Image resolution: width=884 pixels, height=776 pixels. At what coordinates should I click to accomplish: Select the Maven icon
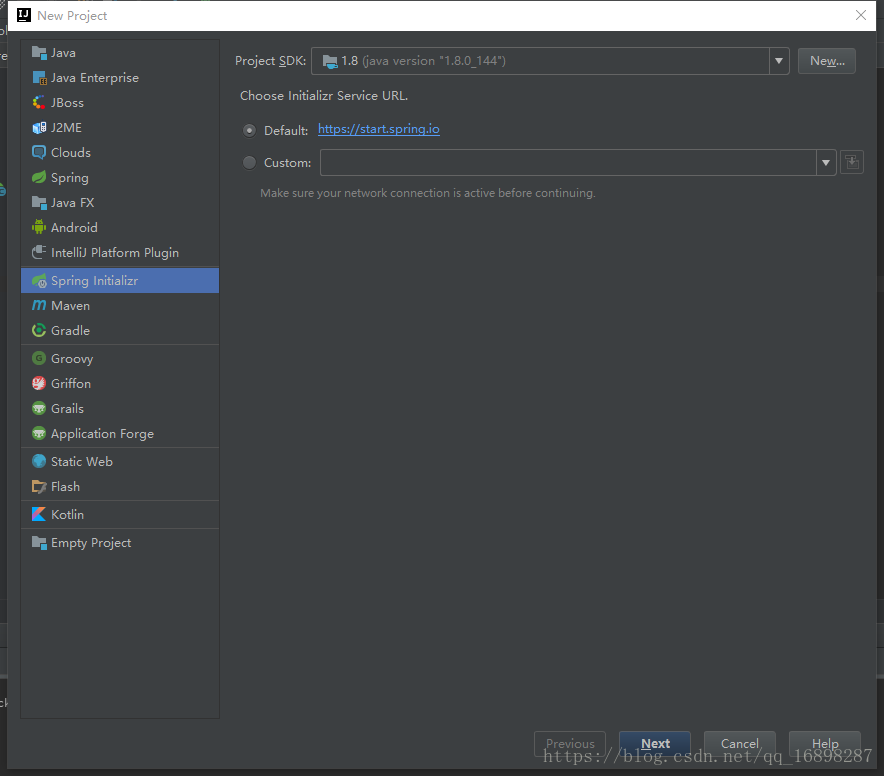click(39, 305)
